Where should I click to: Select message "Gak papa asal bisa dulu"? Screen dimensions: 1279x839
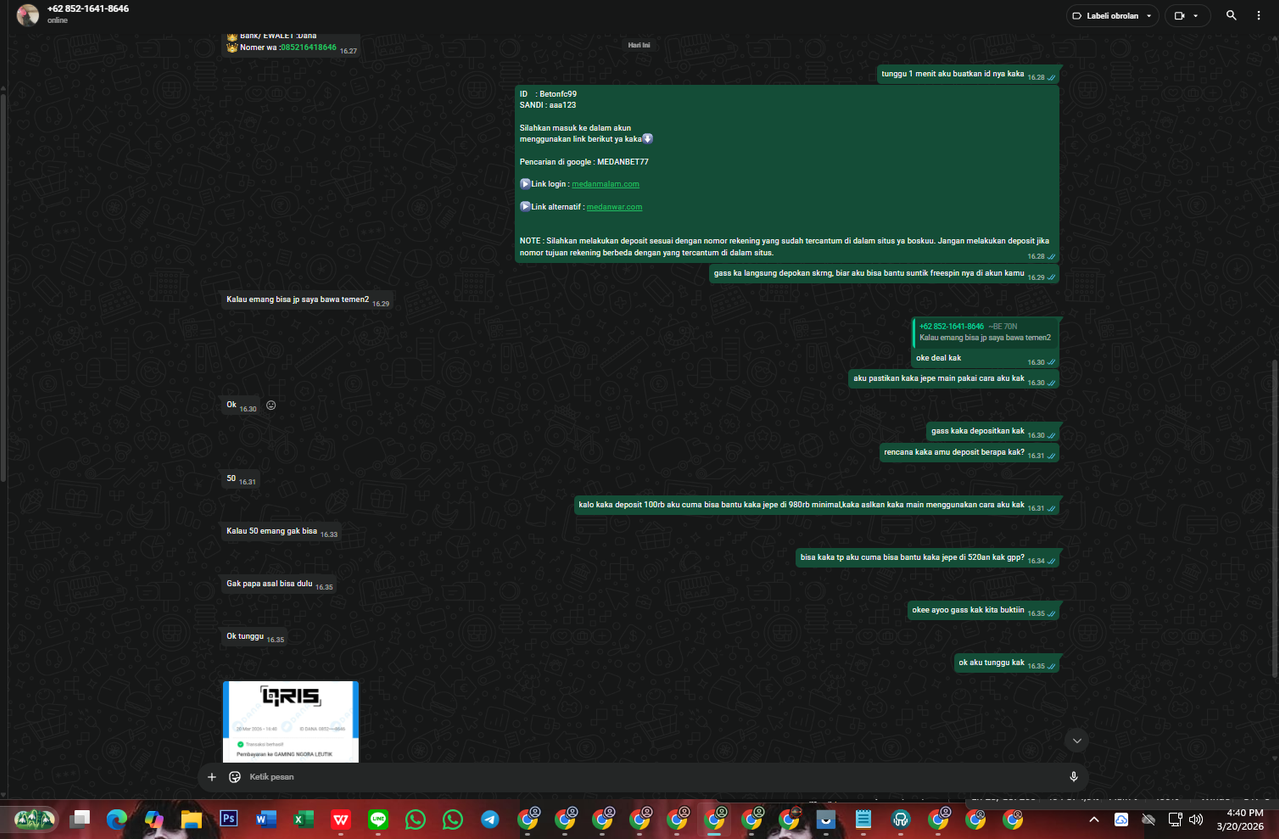(279, 584)
